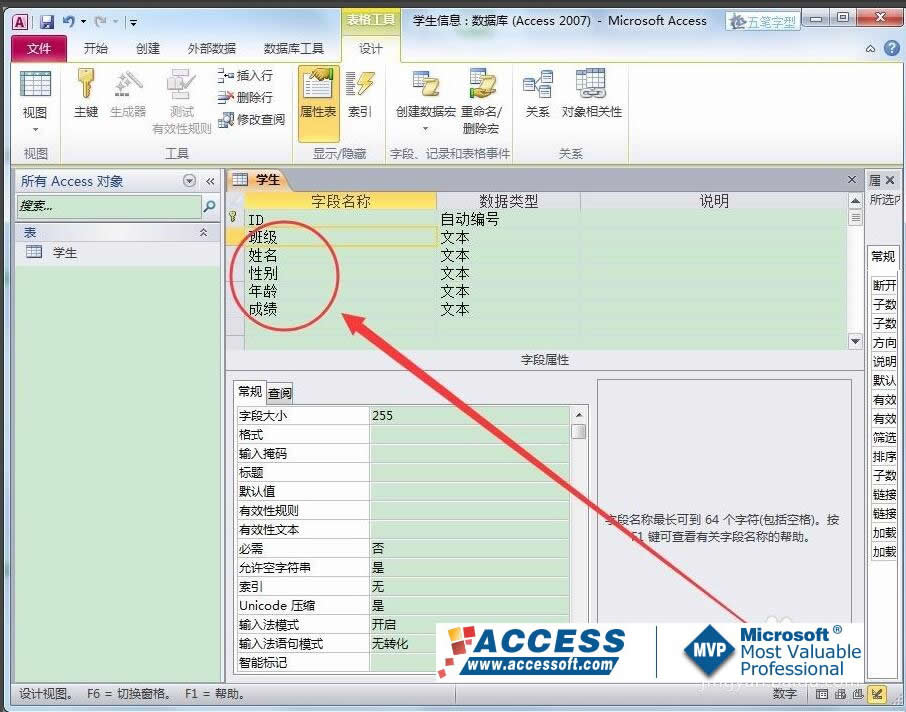Minimize the ribbon with caret icon

pos(870,49)
